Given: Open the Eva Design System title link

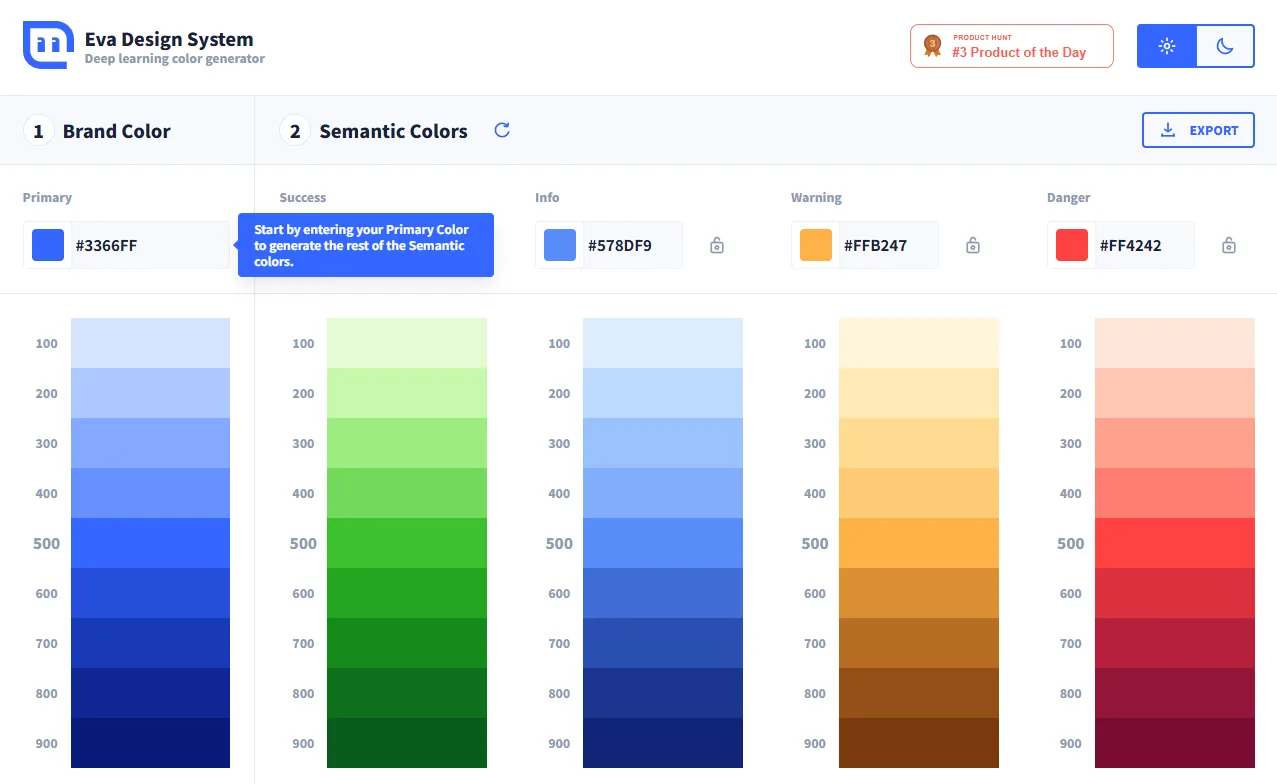Looking at the screenshot, I should tap(169, 39).
